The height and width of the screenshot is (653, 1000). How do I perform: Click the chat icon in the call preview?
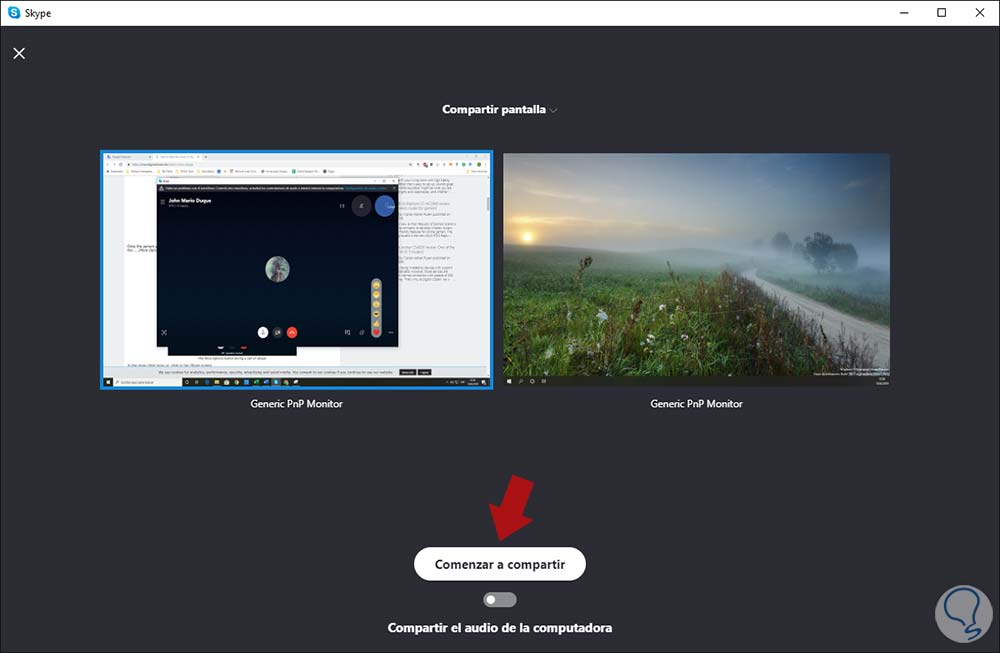click(x=347, y=332)
